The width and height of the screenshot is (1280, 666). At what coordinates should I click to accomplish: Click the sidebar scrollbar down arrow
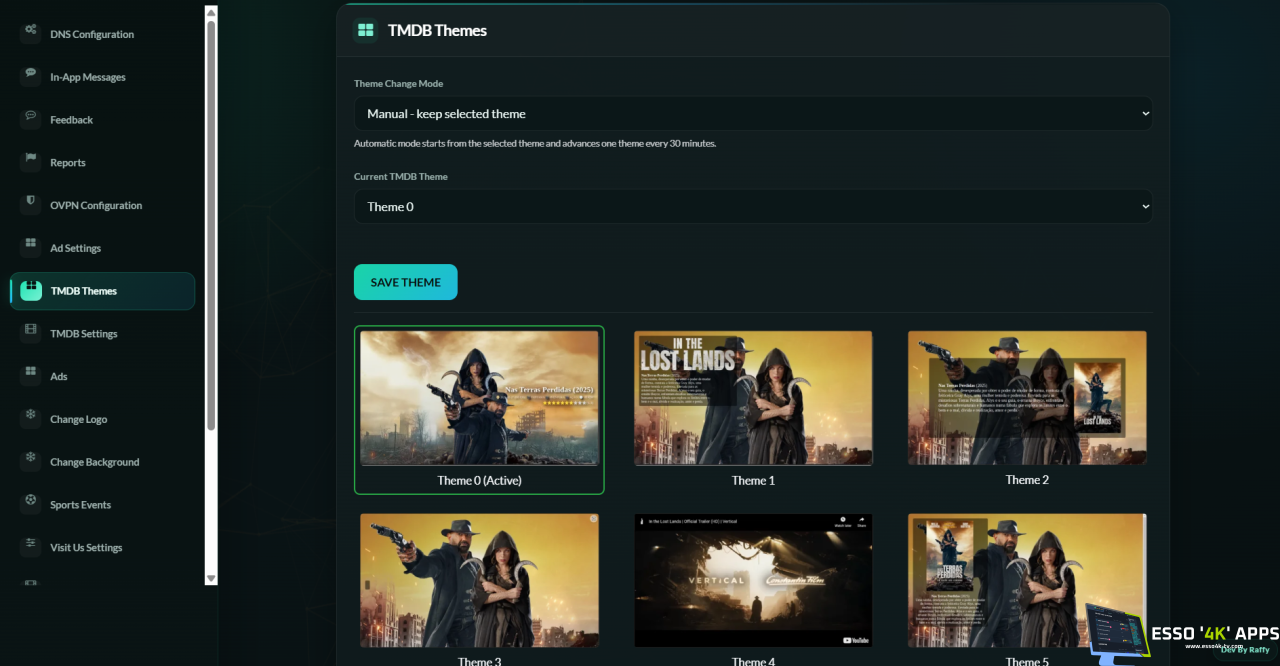(211, 578)
